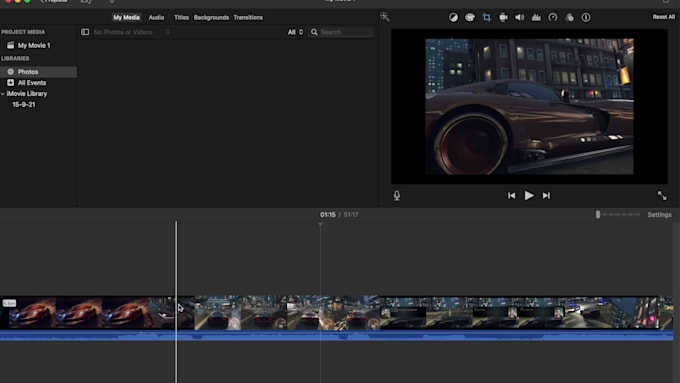This screenshot has width=680, height=383.
Task: Show clip information icon
Action: (586, 17)
